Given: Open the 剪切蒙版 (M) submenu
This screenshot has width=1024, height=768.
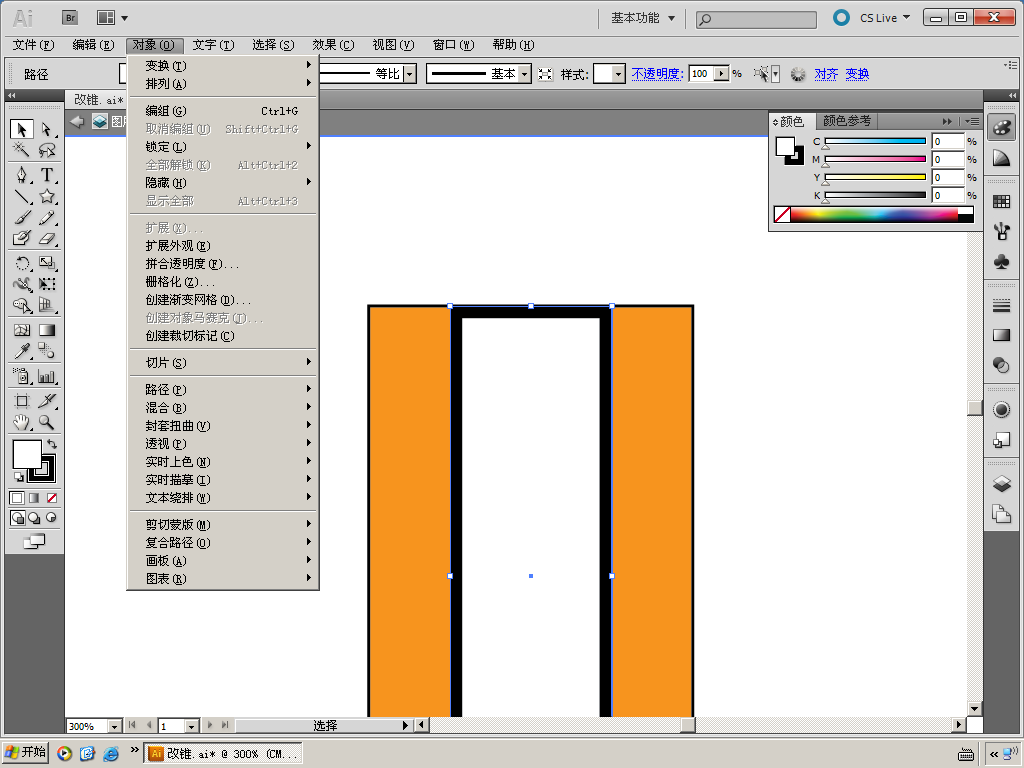Looking at the screenshot, I should point(223,524).
